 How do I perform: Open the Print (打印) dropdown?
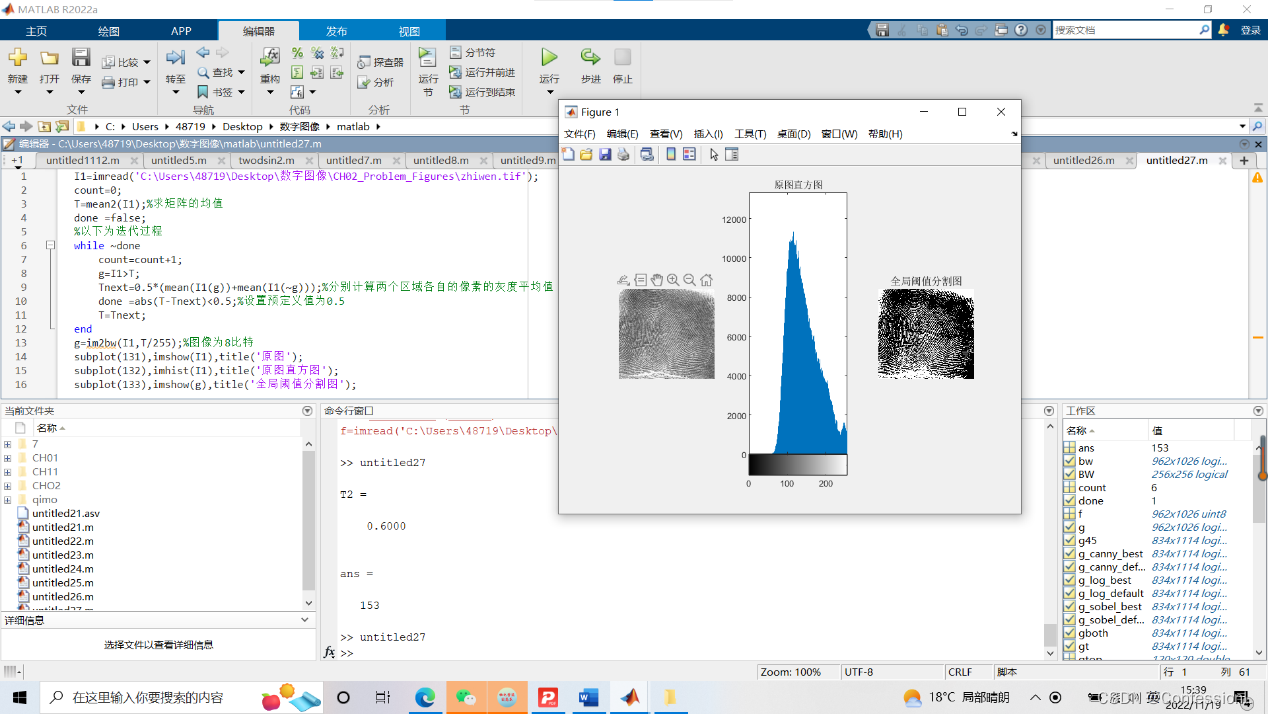click(x=147, y=82)
